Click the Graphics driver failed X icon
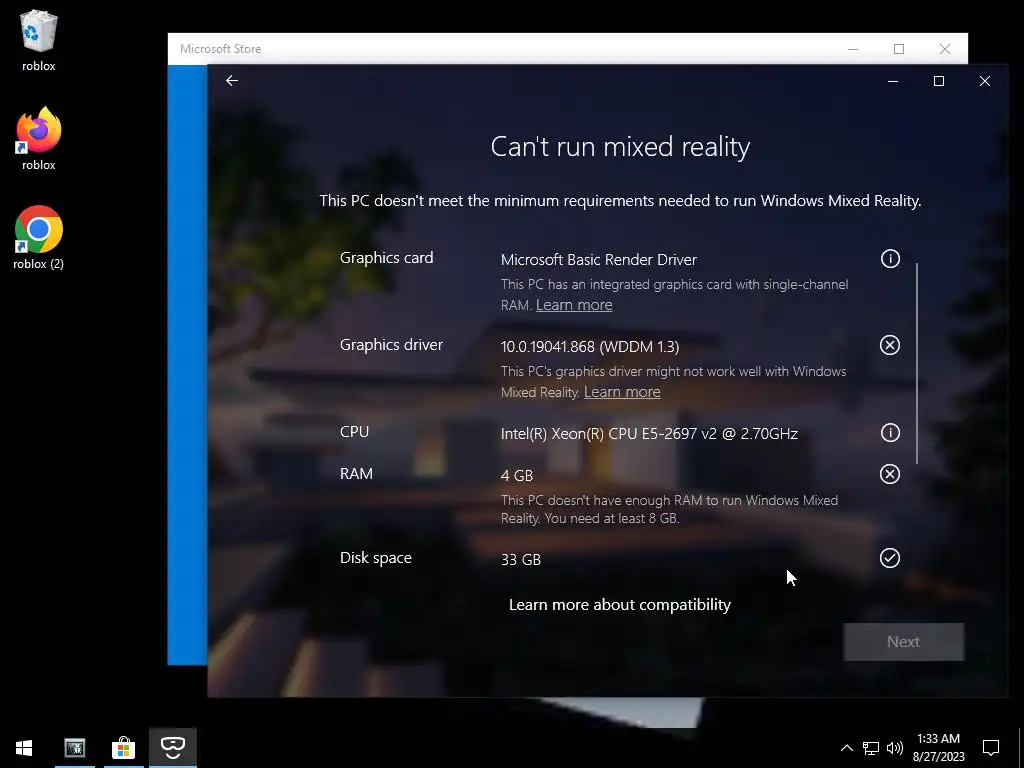Image resolution: width=1024 pixels, height=768 pixels. click(x=889, y=345)
